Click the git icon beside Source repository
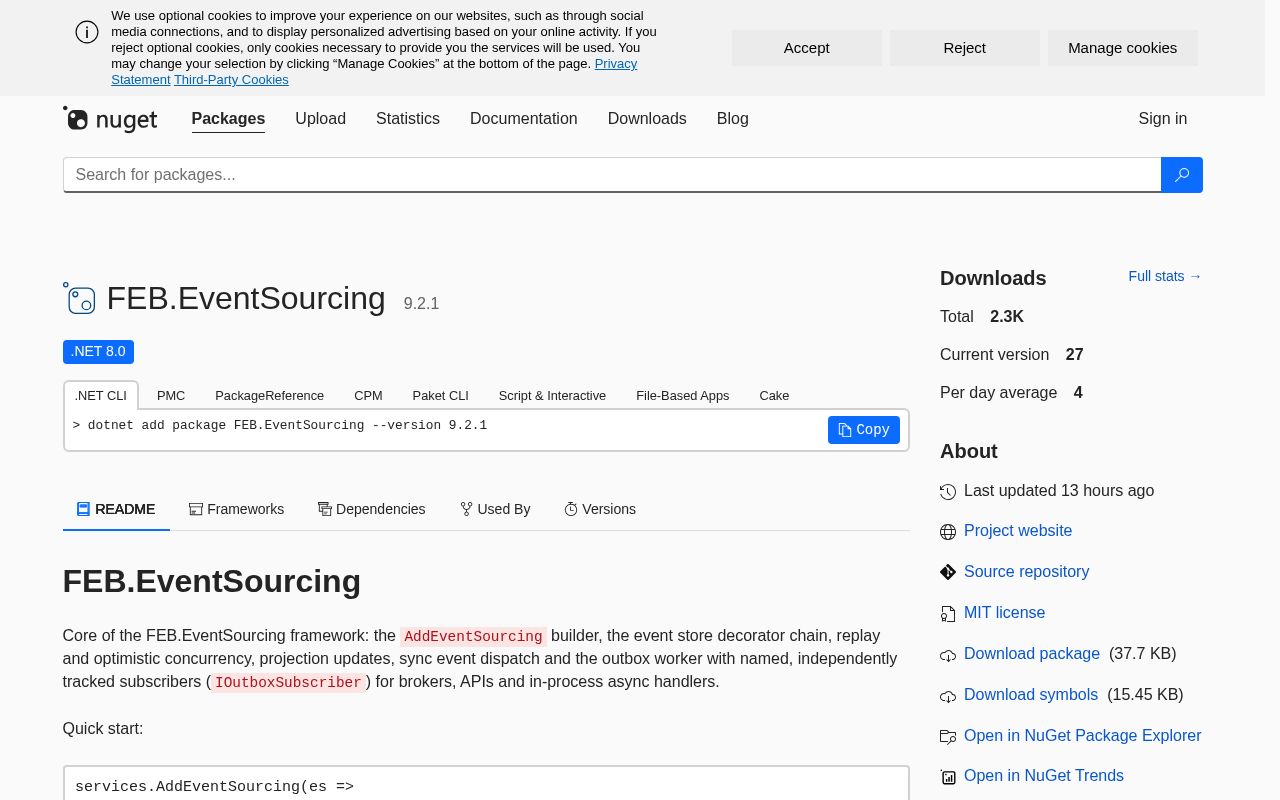 click(948, 572)
